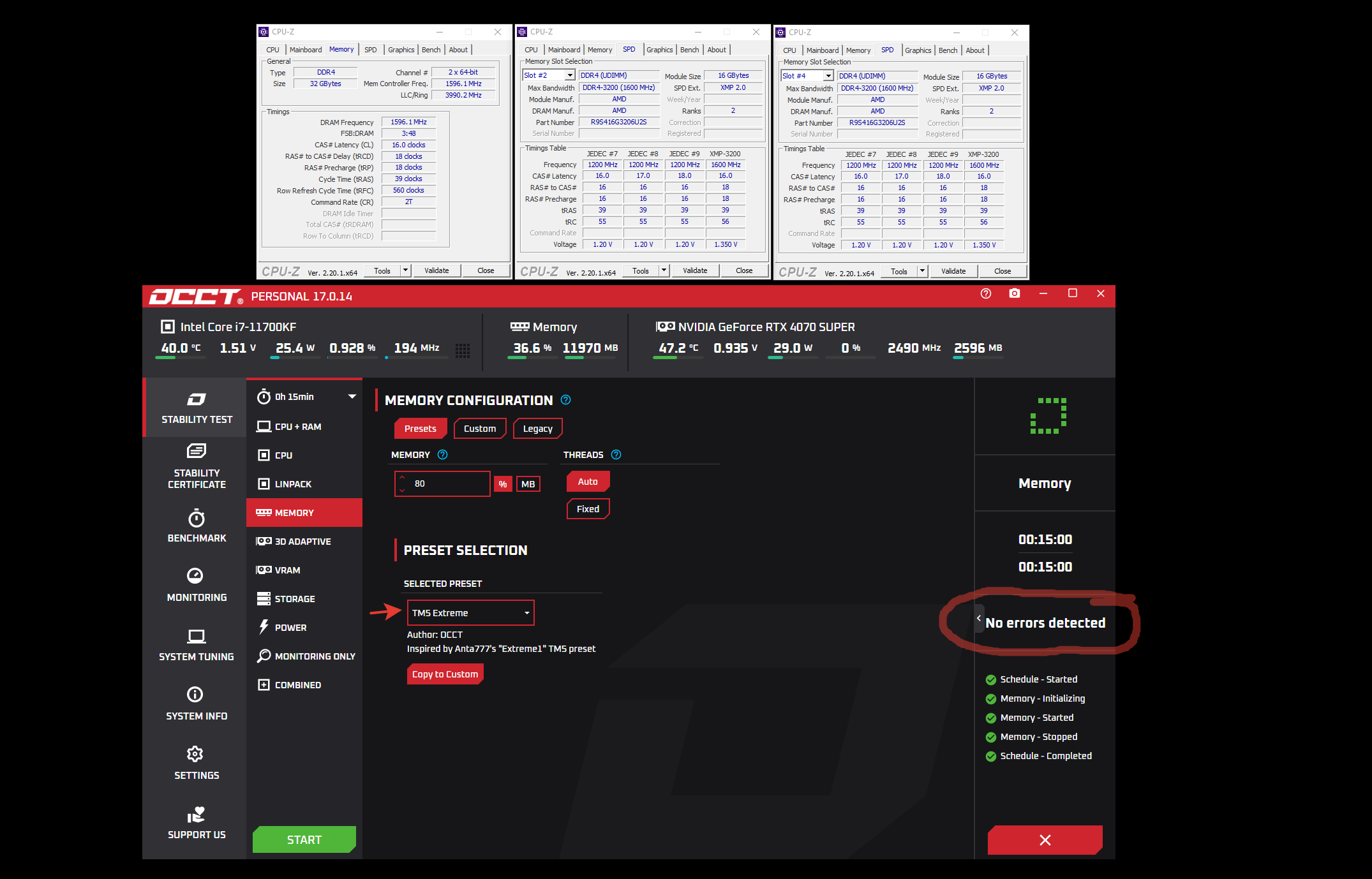1372x879 pixels.
Task: Open the CPU core grid view icon
Action: (463, 350)
